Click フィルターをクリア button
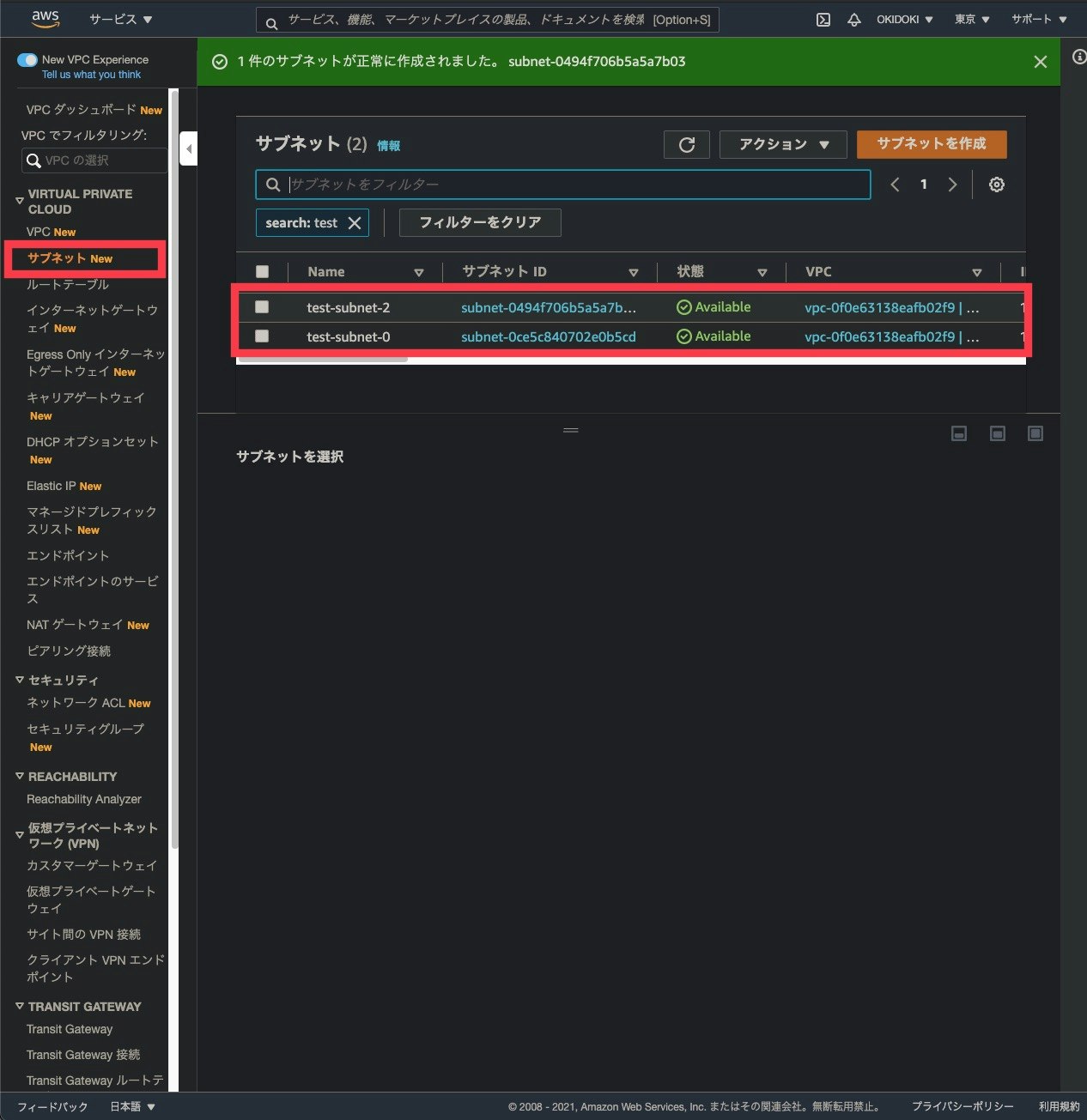The width and height of the screenshot is (1087, 1120). (480, 222)
